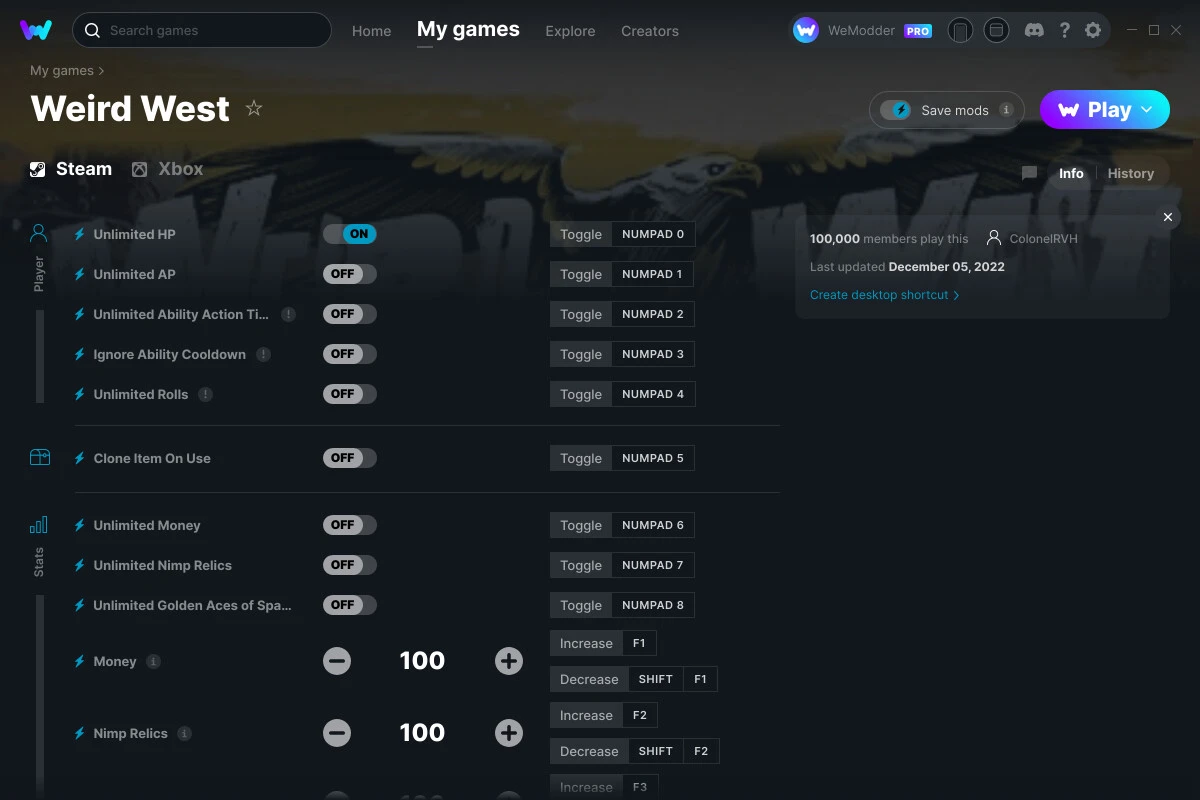Image resolution: width=1200 pixels, height=800 pixels.
Task: Select the inventory chest icon in sidebar
Action: [39, 458]
